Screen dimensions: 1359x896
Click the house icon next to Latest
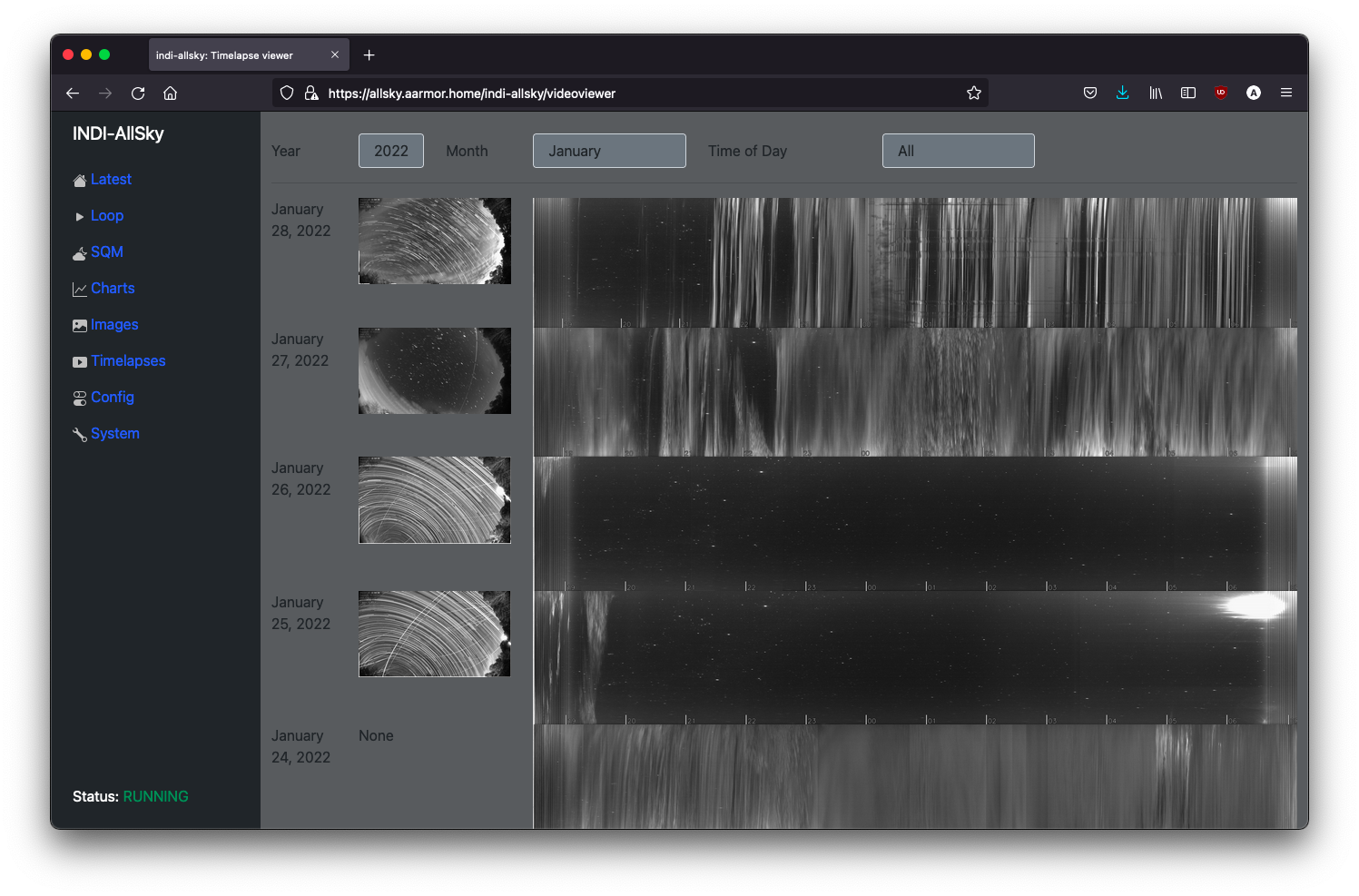(80, 181)
